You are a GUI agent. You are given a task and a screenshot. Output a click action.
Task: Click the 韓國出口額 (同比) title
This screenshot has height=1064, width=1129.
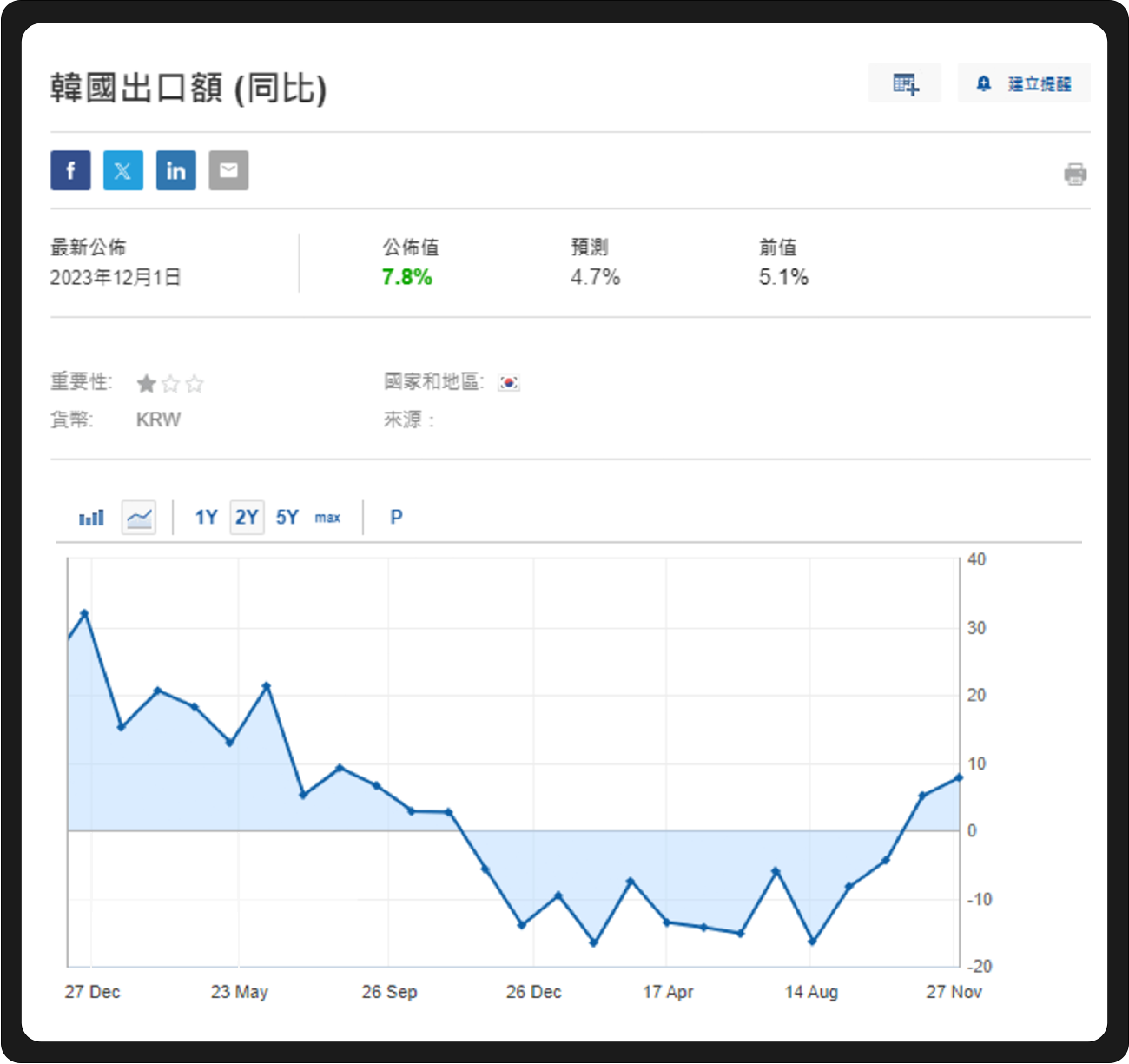tap(188, 87)
